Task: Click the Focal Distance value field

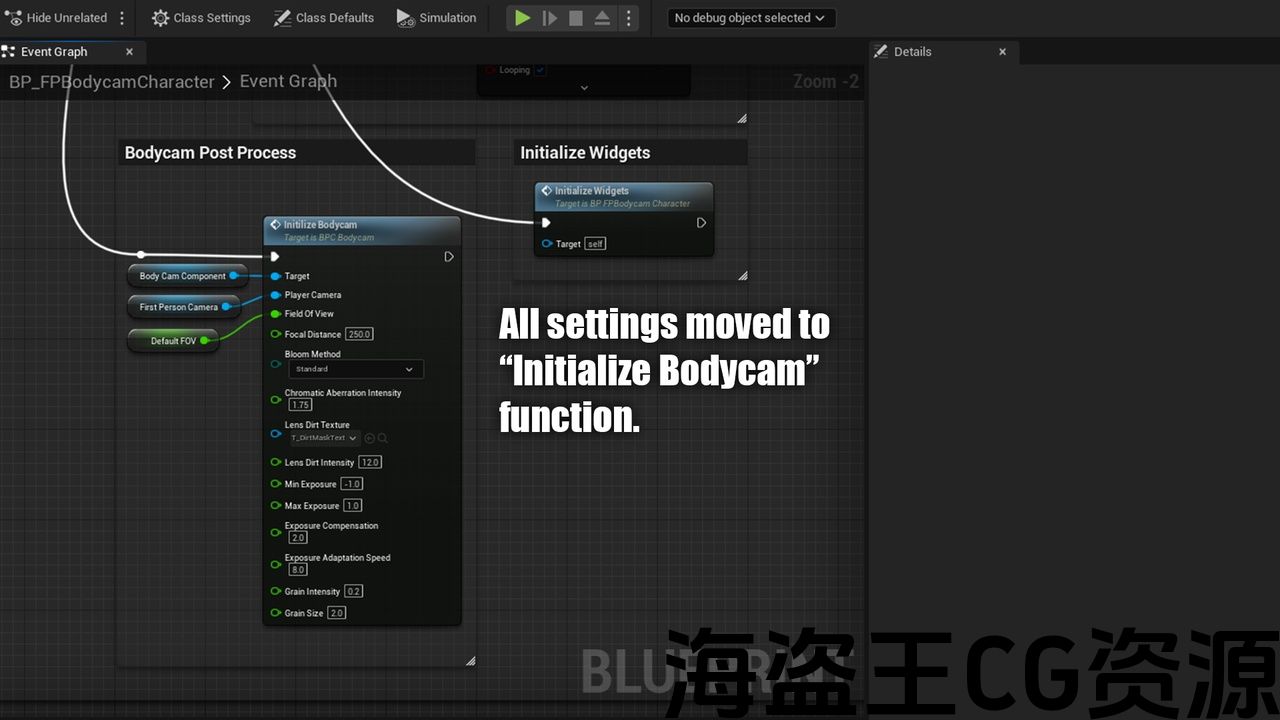Action: coord(359,334)
